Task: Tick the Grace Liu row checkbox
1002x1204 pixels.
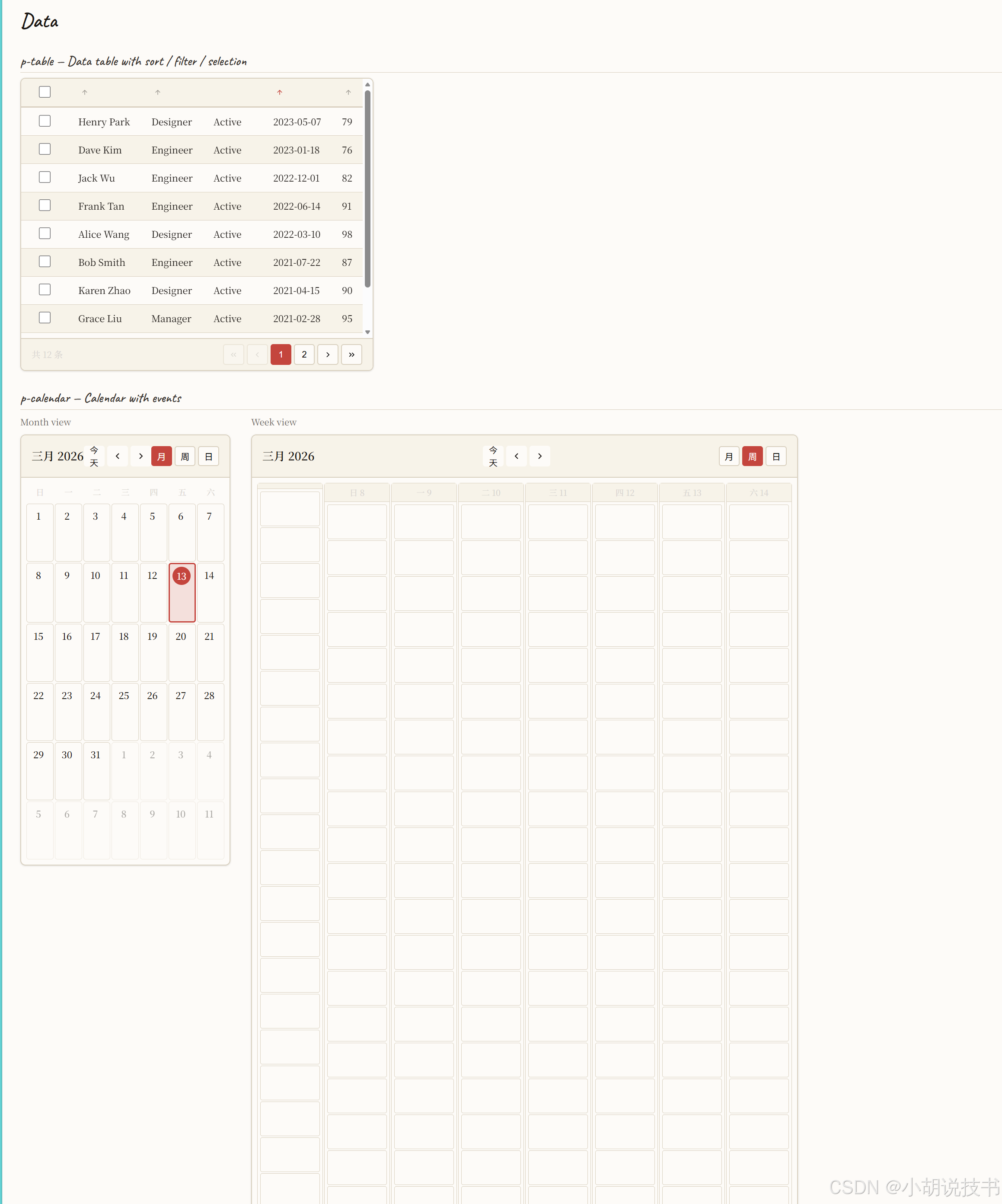Action: (x=45, y=318)
